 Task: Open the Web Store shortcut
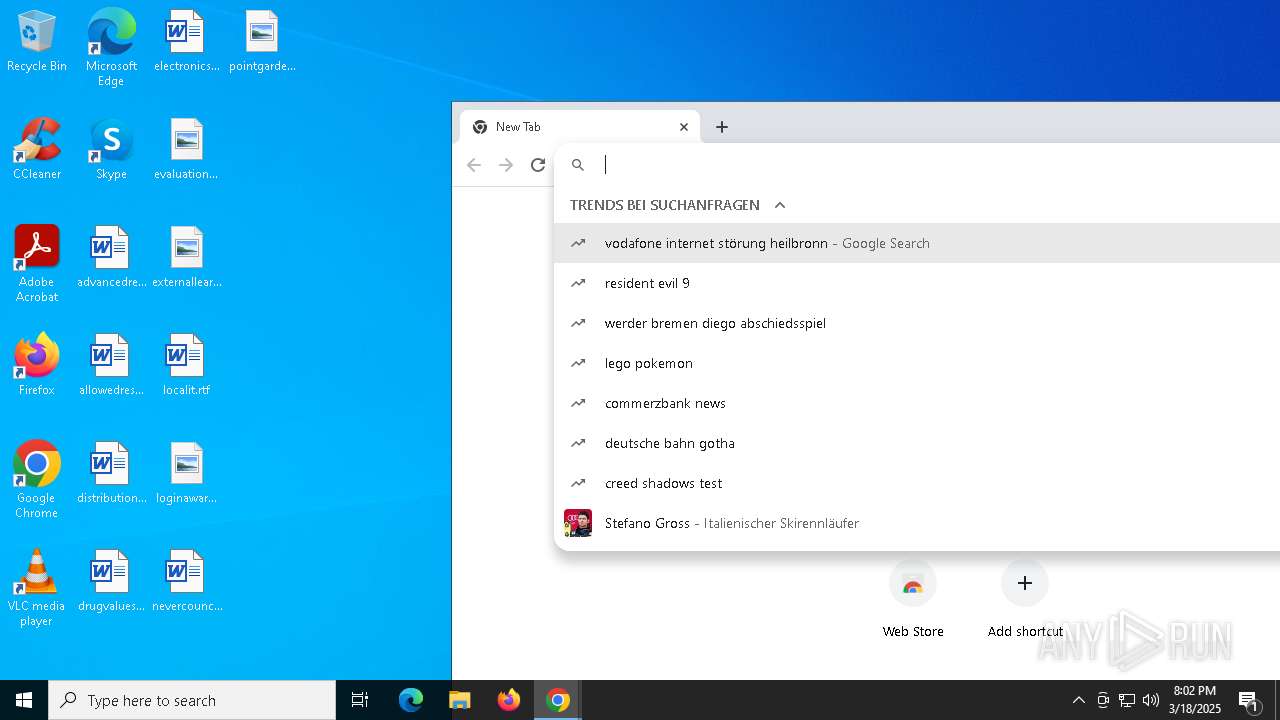coord(913,598)
